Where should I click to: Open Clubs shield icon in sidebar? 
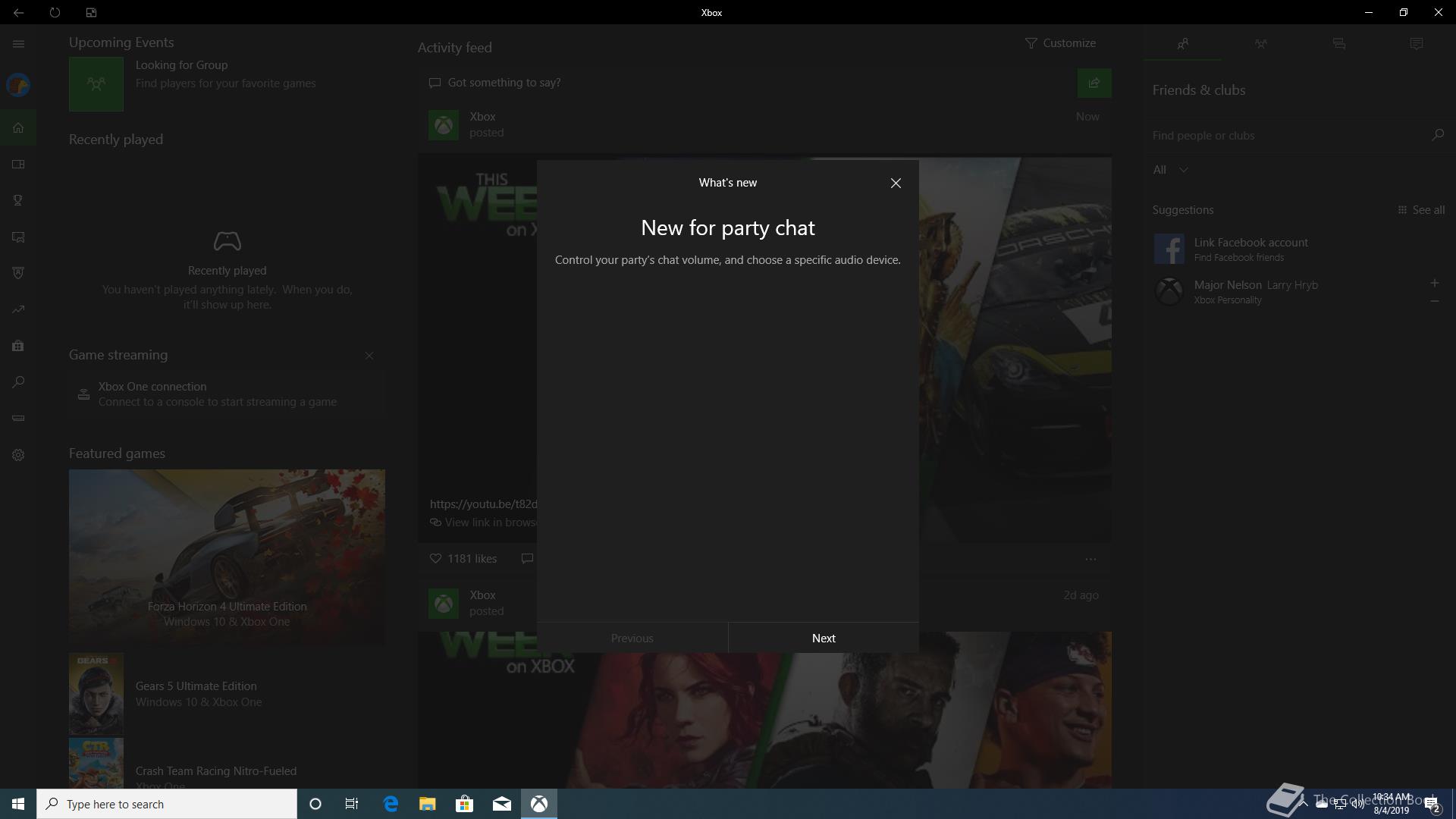point(18,273)
